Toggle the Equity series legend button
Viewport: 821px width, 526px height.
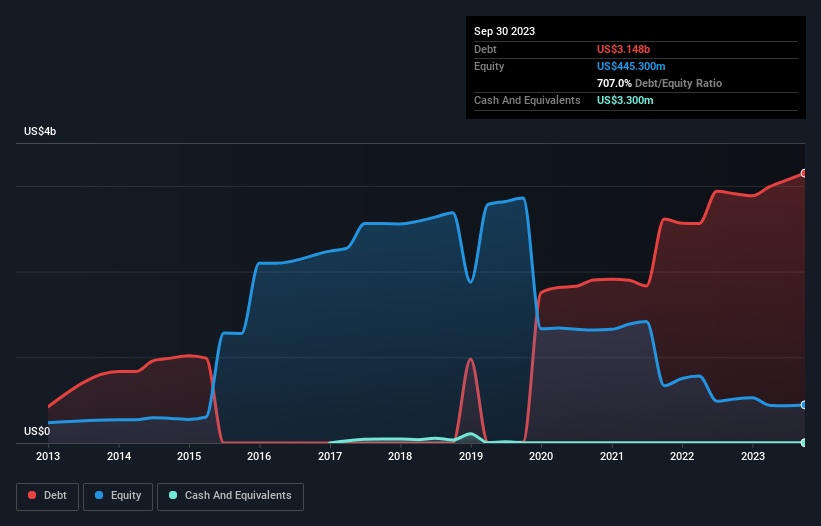(118, 496)
